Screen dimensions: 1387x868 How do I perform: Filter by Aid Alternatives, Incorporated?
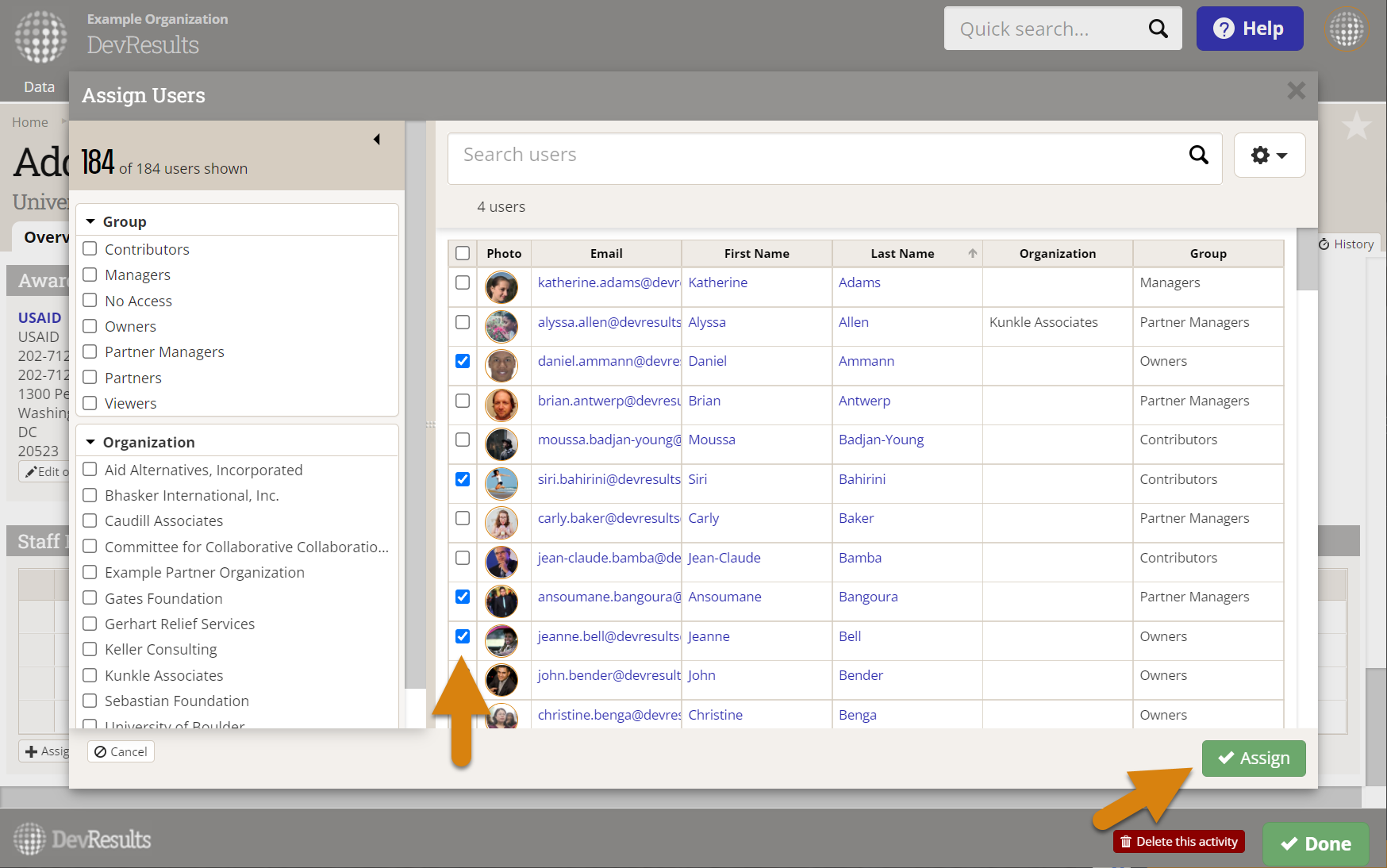(90, 470)
